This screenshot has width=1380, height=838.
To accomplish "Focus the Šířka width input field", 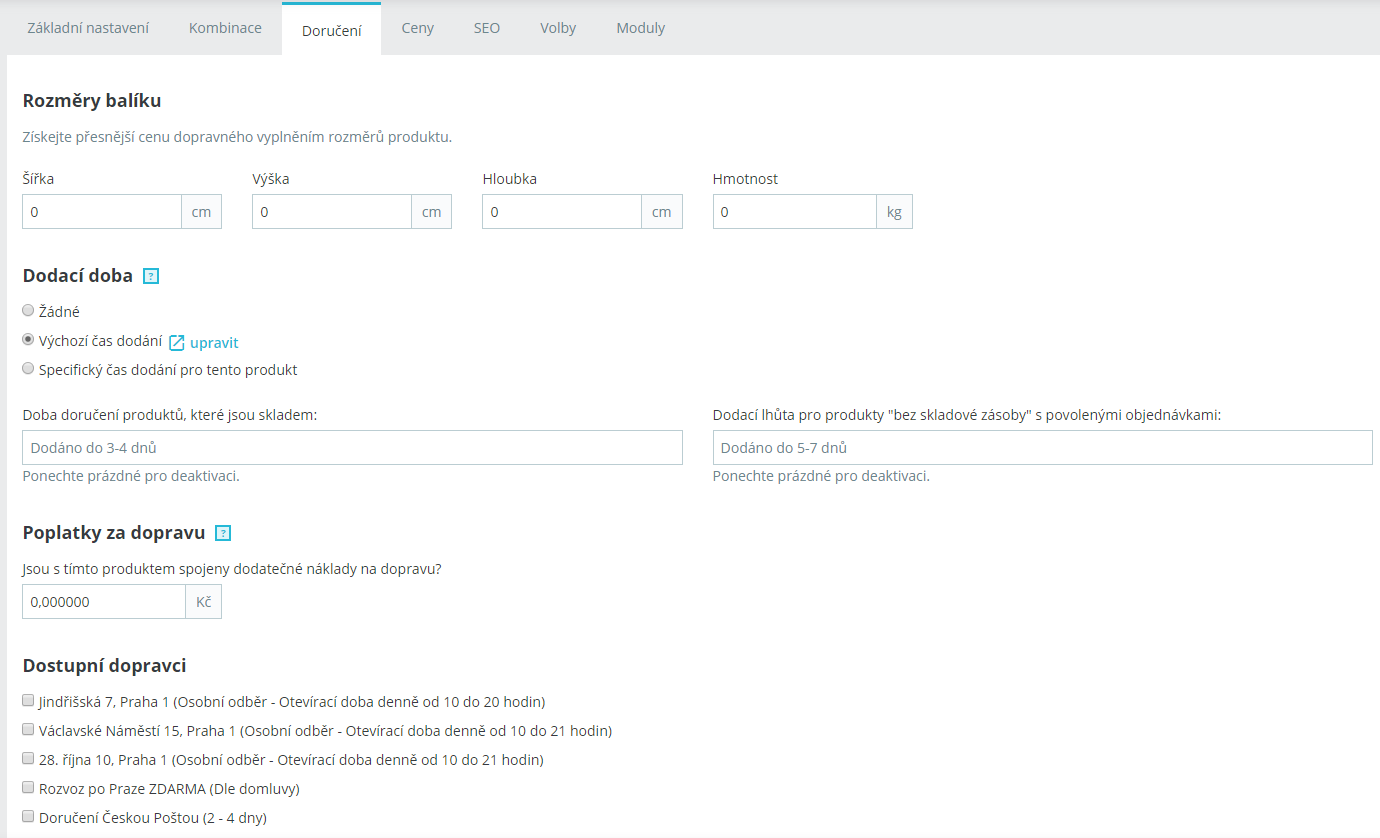I will click(x=102, y=212).
